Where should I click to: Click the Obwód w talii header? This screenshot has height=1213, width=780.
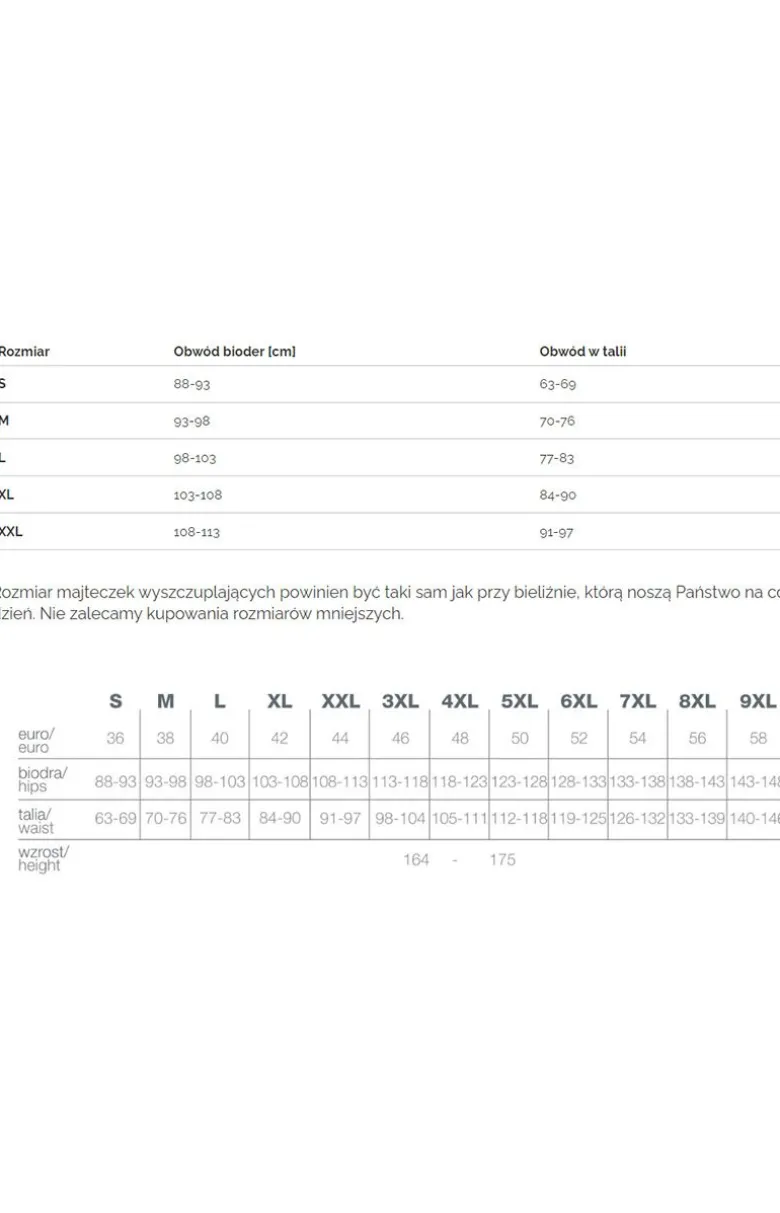coord(583,351)
